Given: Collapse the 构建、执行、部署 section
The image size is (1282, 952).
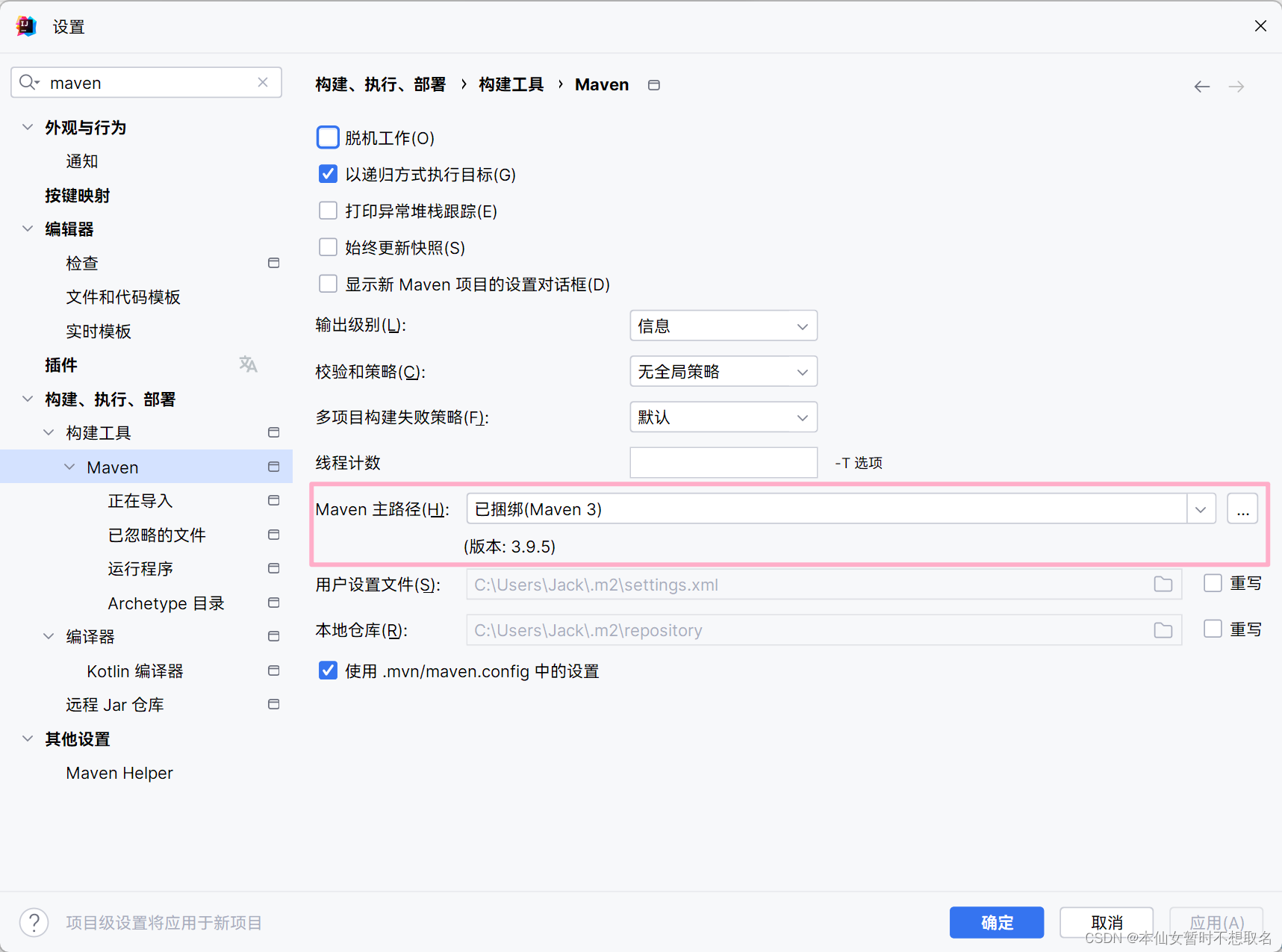Looking at the screenshot, I should click(x=28, y=399).
